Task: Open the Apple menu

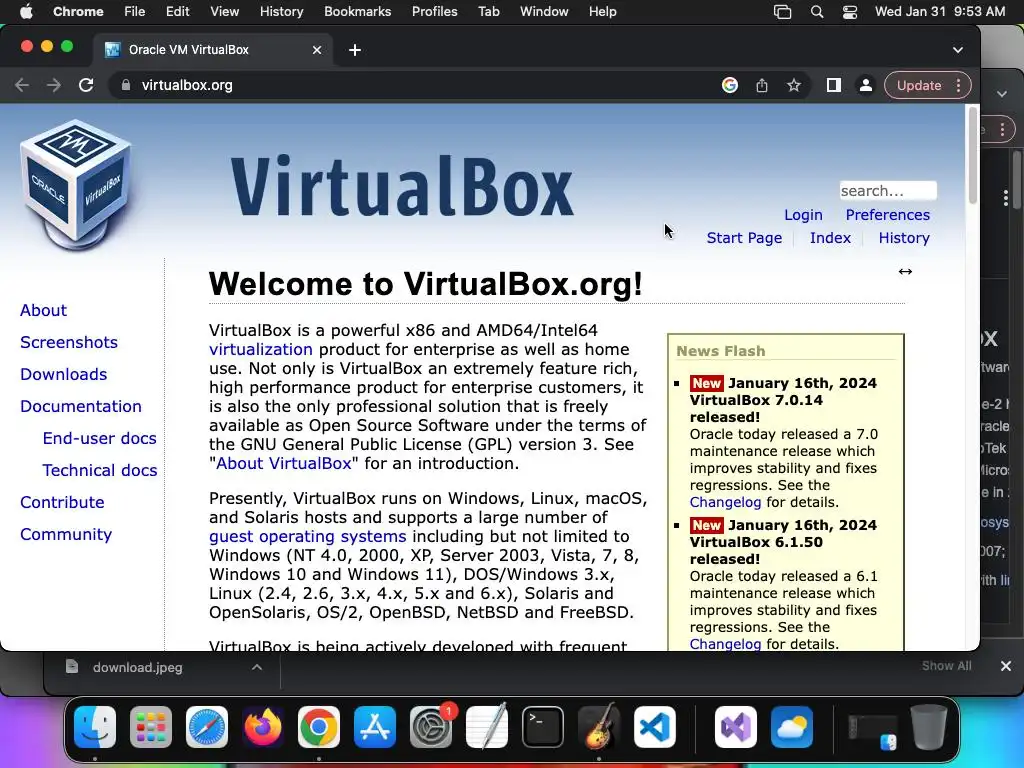Action: click(26, 12)
